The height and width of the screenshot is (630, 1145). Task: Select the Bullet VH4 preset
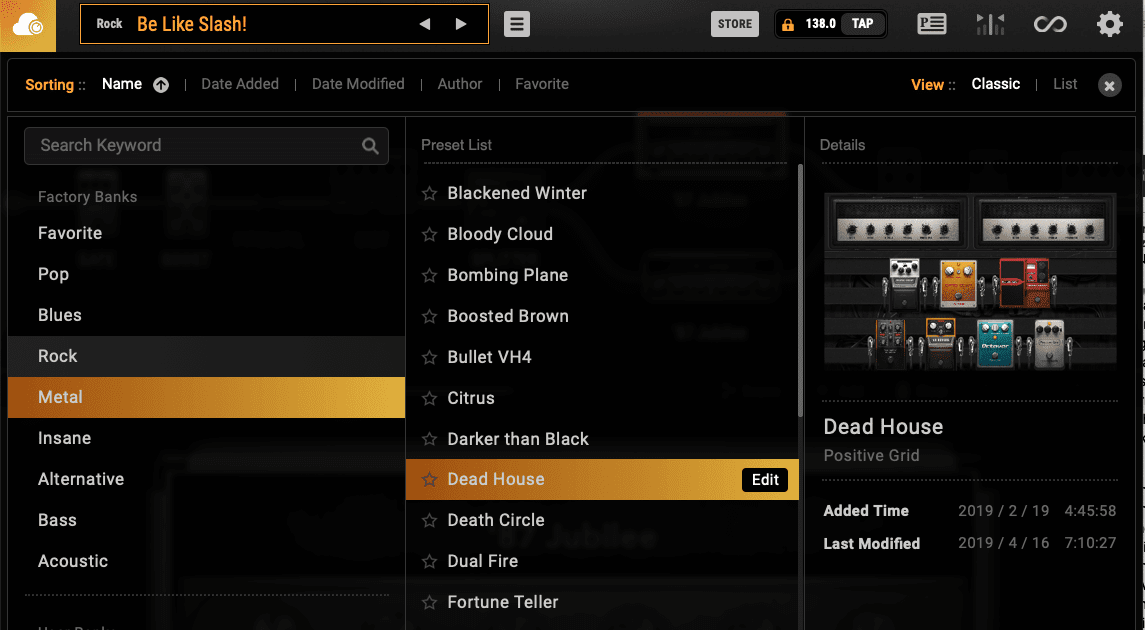click(x=602, y=357)
